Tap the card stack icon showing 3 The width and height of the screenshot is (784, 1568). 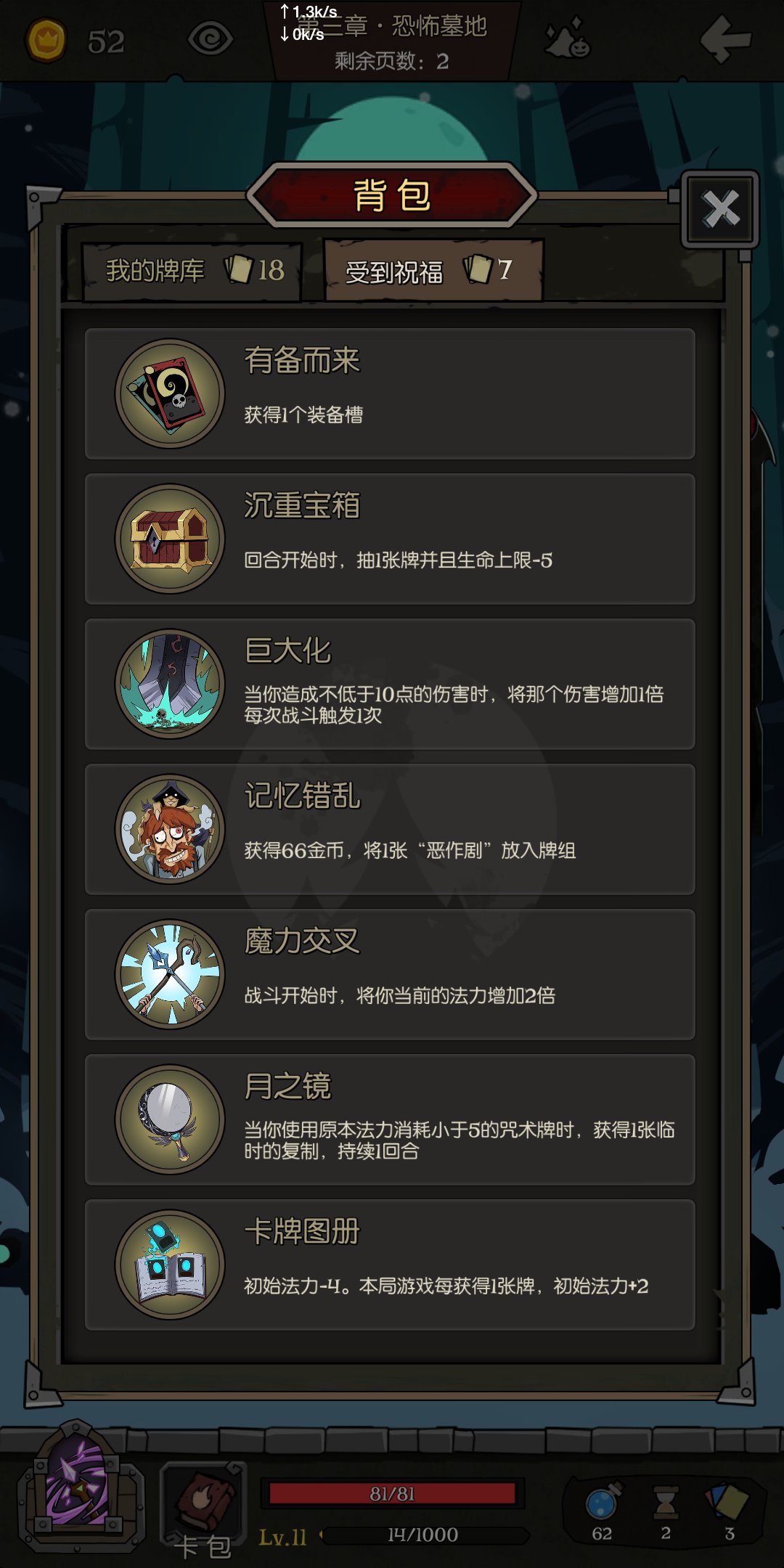[727, 1501]
